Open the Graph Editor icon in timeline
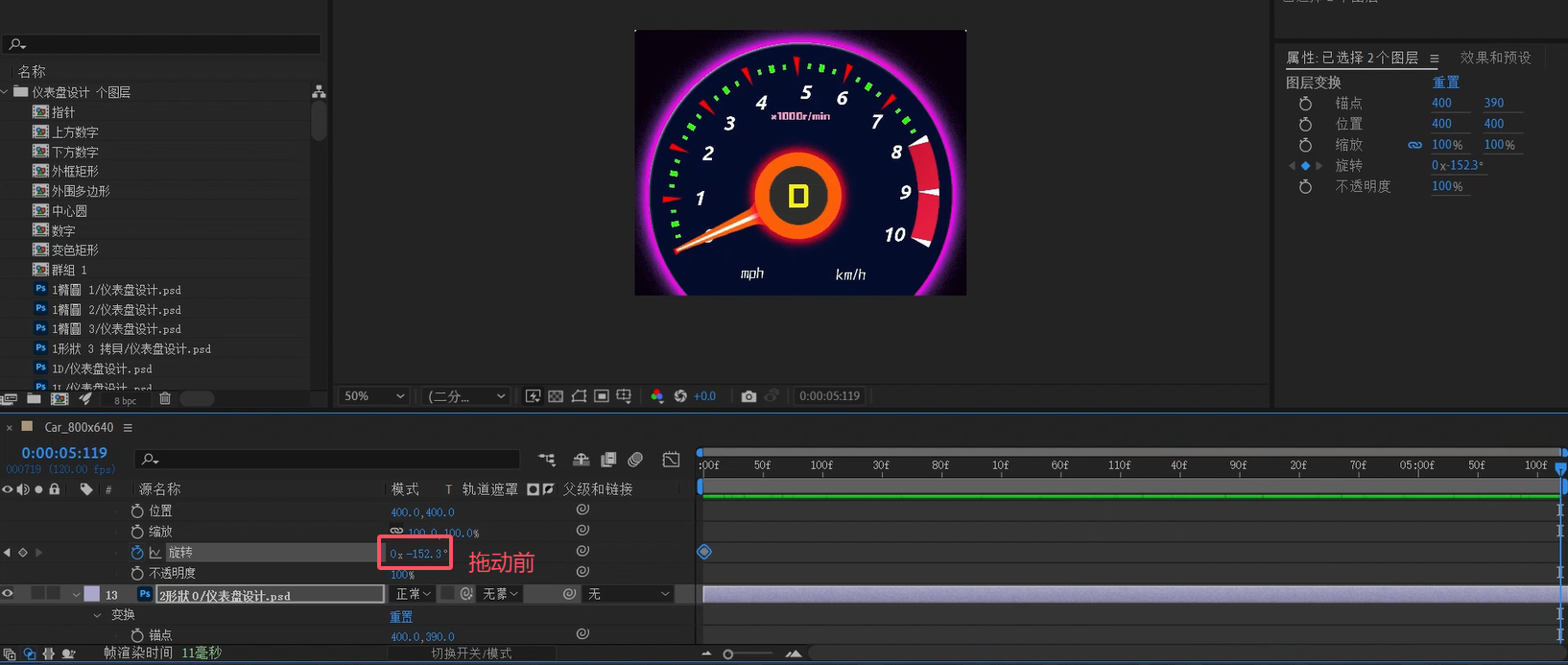The image size is (1568, 665). (671, 461)
